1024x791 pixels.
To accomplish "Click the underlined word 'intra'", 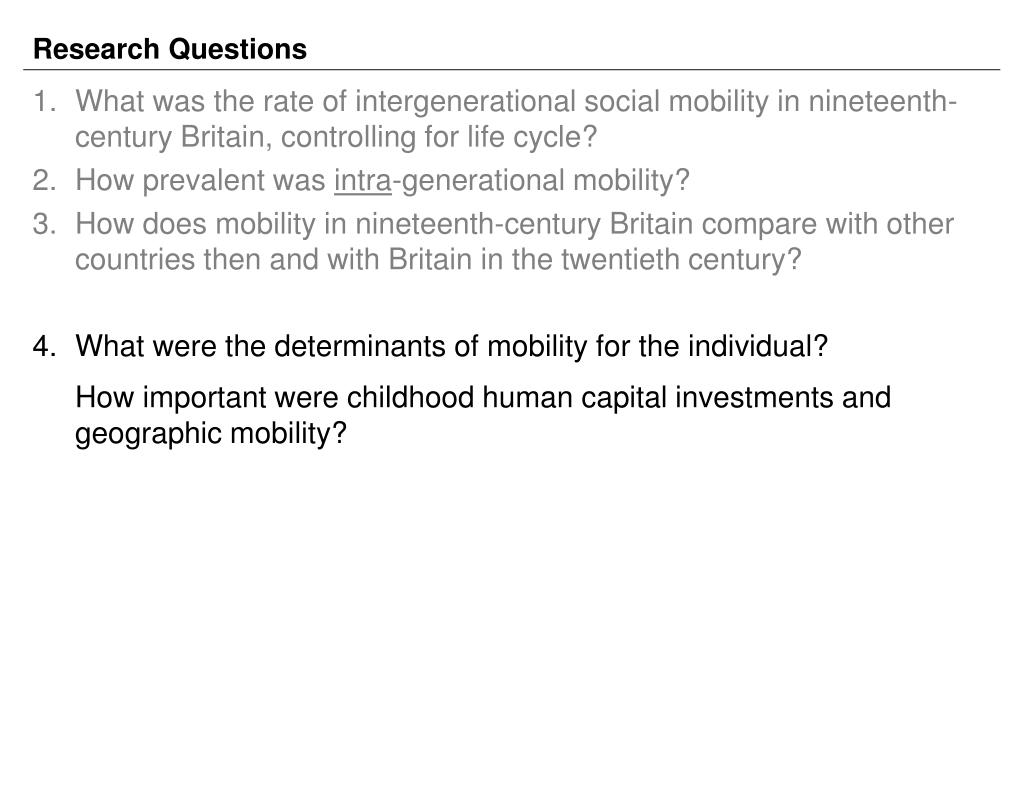I will (362, 181).
